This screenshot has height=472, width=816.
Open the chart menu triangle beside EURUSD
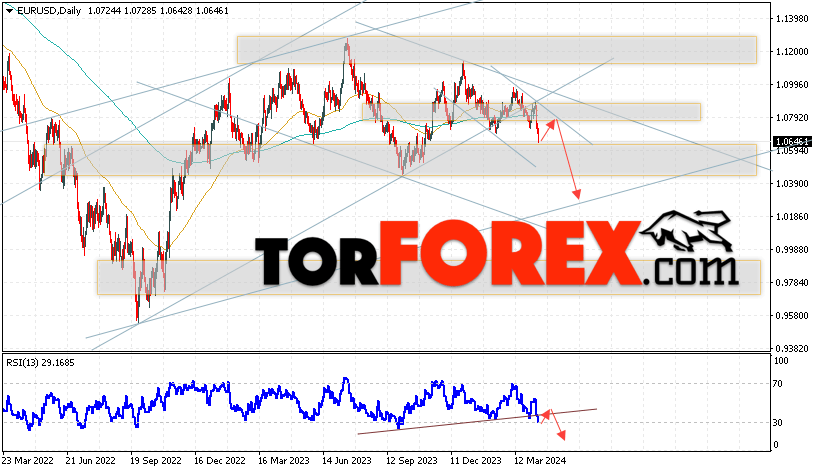[x=9, y=11]
